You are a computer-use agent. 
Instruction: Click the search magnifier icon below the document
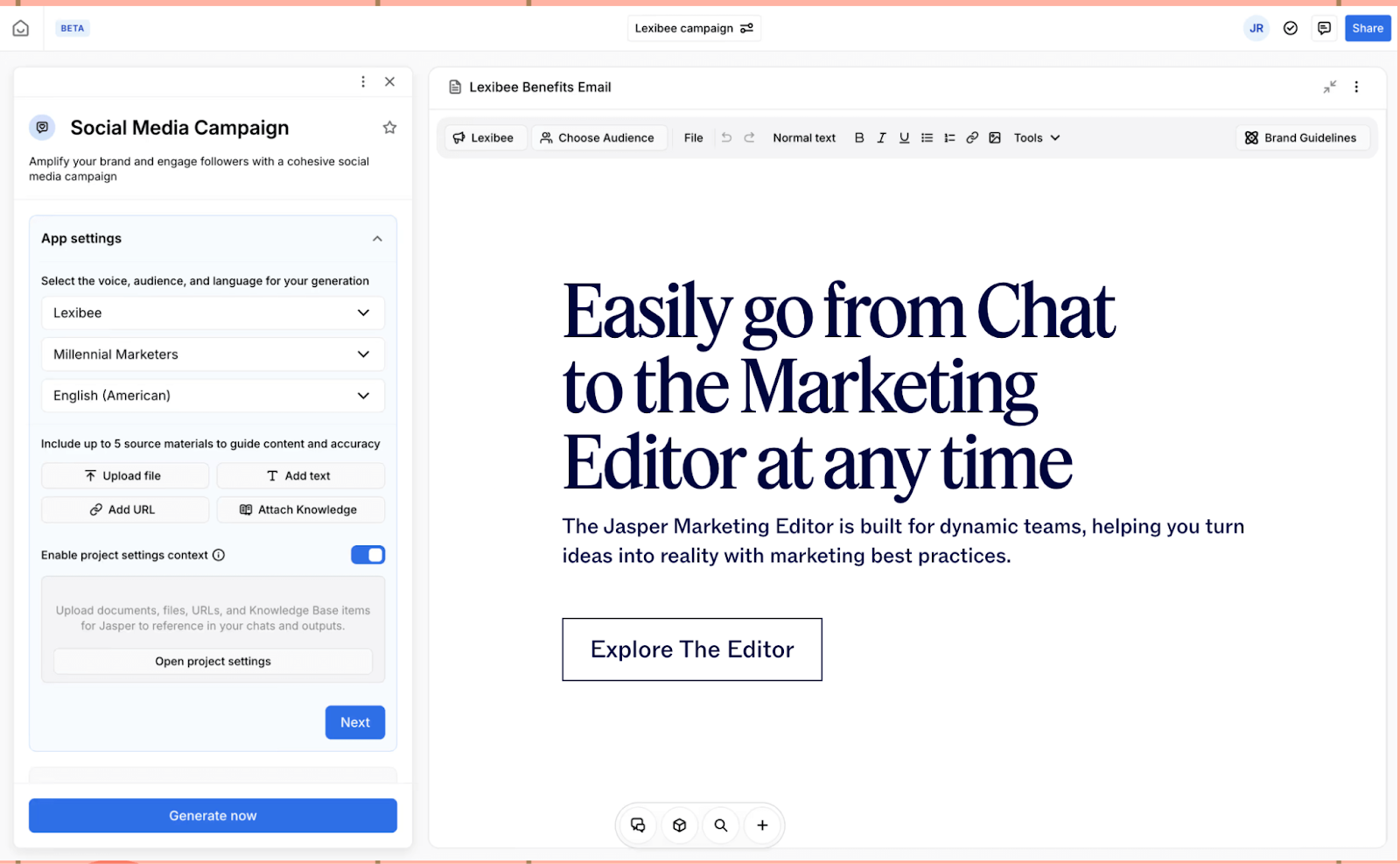tap(720, 825)
